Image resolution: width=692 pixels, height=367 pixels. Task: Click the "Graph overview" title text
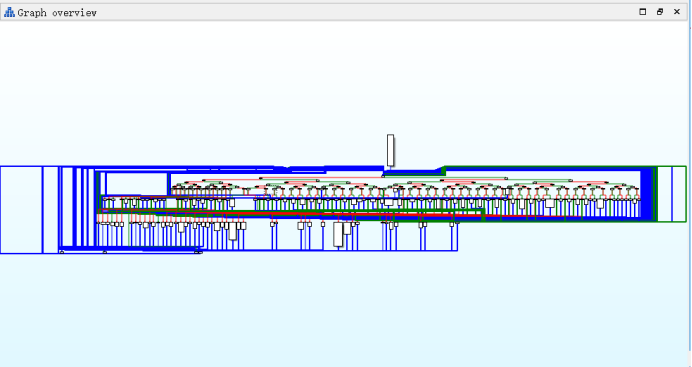point(57,13)
